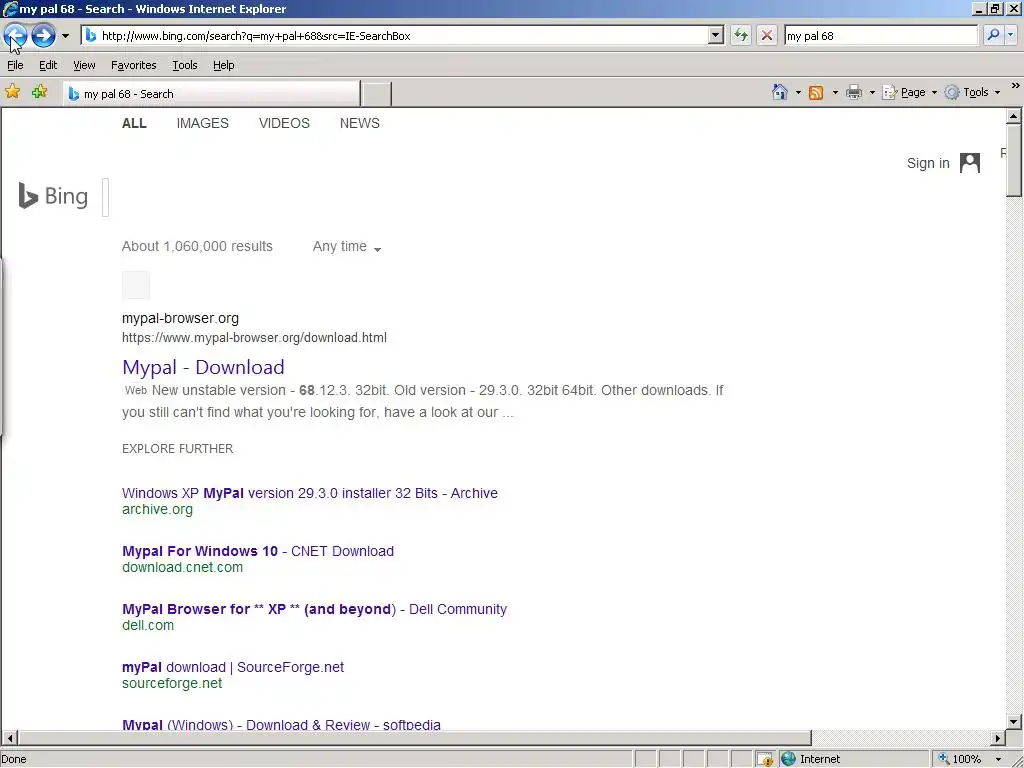Viewport: 1024px width, 768px height.
Task: Refresh the page with the green arrows icon
Action: (x=741, y=35)
